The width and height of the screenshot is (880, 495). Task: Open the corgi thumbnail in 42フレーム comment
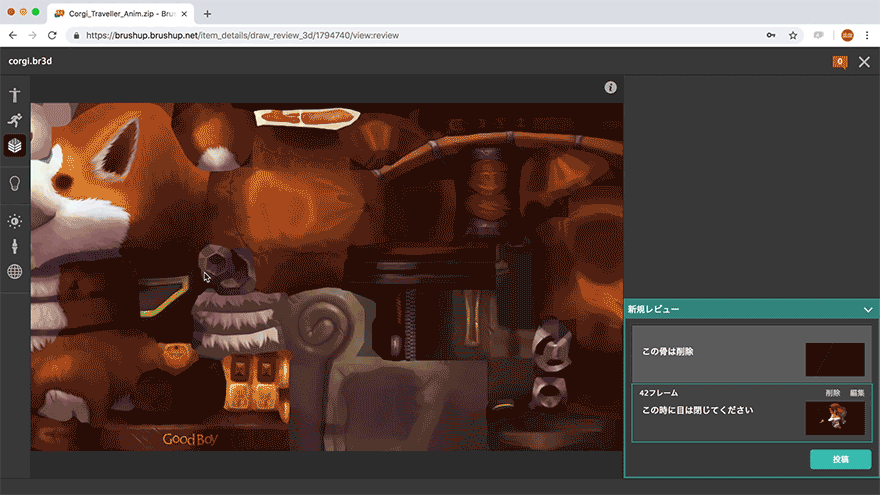[835, 418]
